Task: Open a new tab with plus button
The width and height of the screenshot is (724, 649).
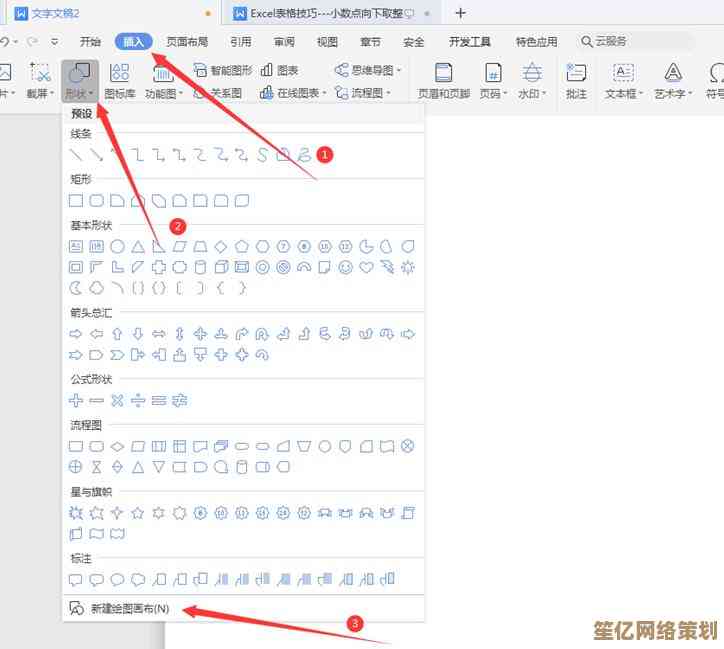Action: 460,13
